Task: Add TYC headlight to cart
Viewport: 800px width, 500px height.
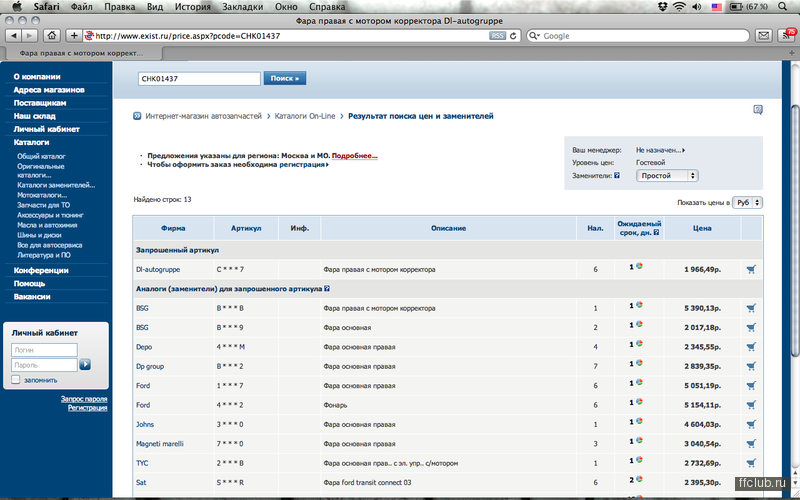Action: coord(751,463)
